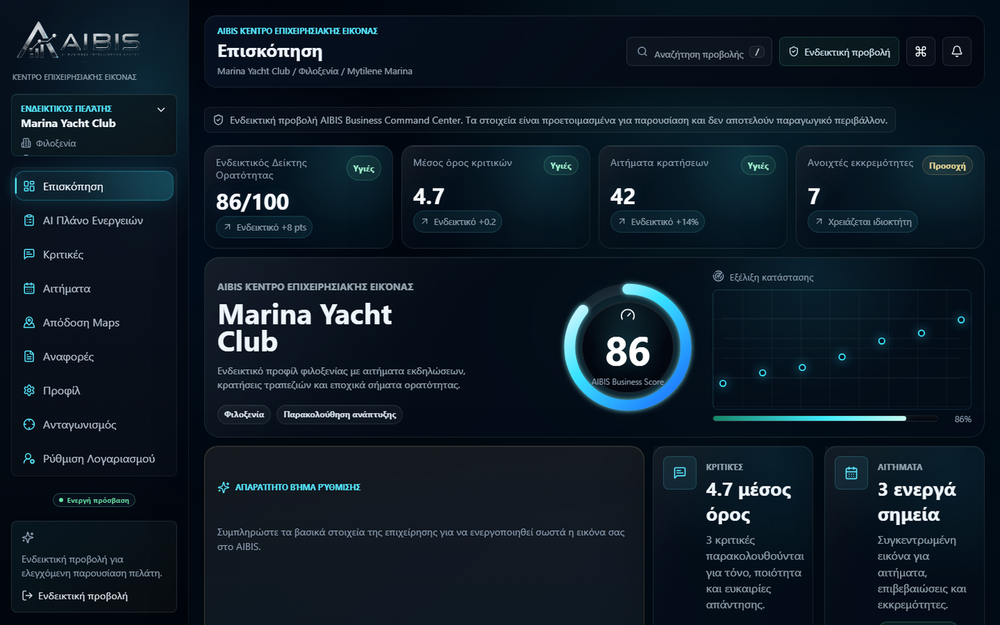
Task: Click the AIBIS logo
Action: [x=78, y=41]
